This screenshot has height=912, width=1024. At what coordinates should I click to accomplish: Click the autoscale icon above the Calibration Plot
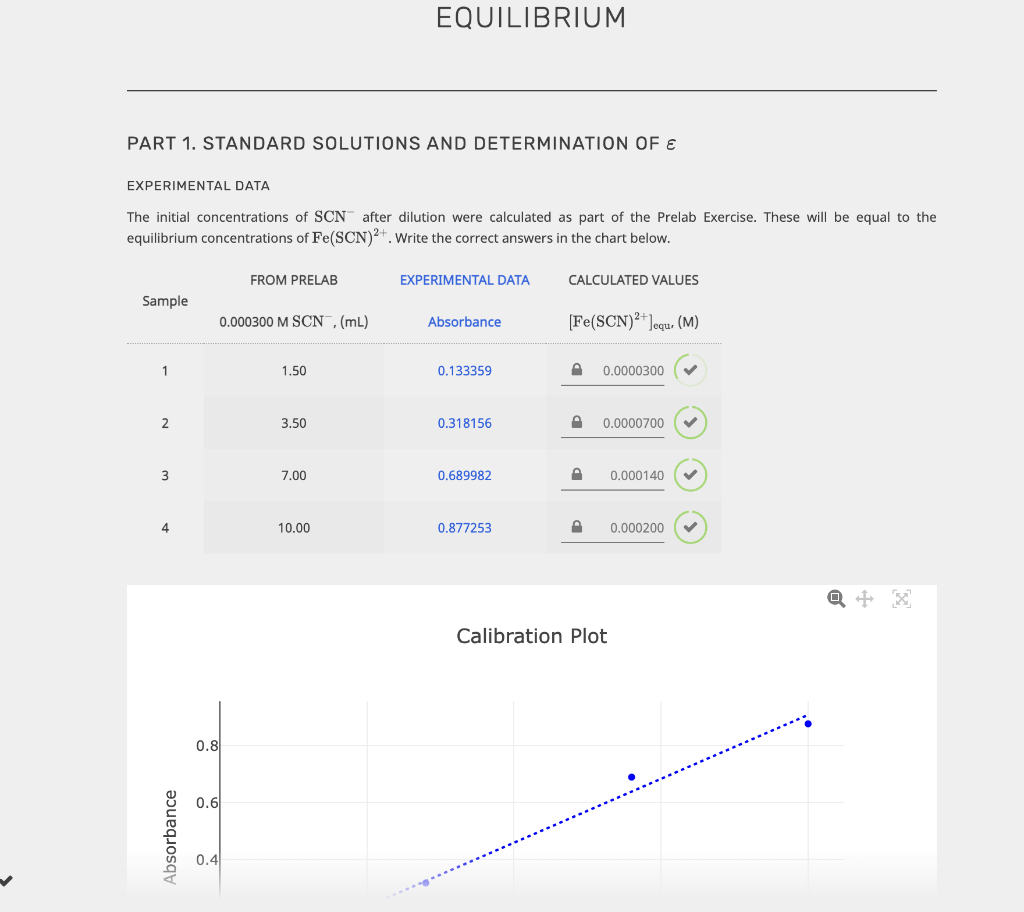[x=900, y=598]
